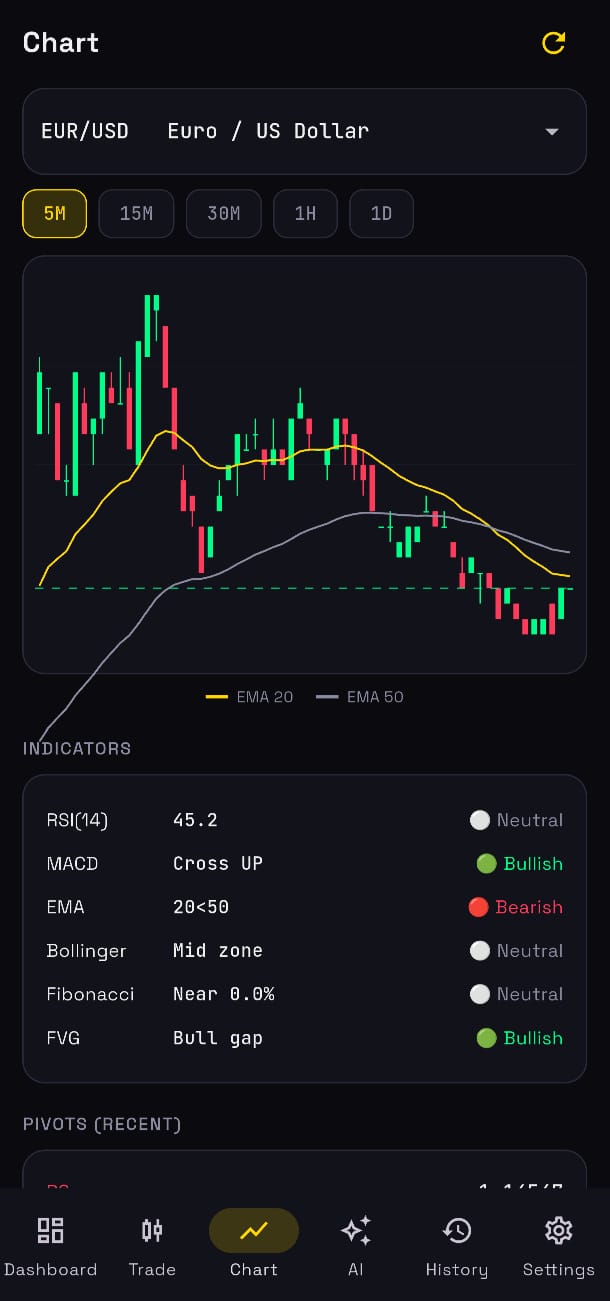Click the Mid zone Bollinger value

218,951
